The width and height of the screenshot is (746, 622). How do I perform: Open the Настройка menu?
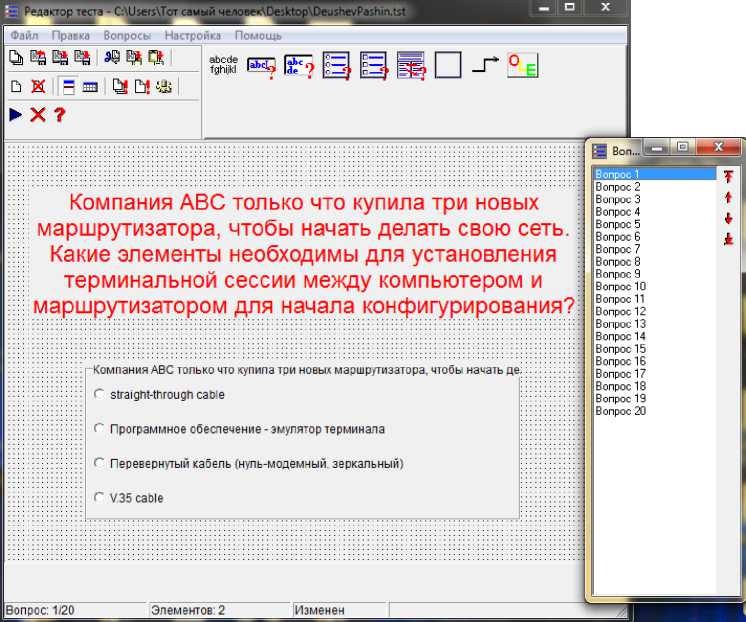pyautogui.click(x=193, y=36)
